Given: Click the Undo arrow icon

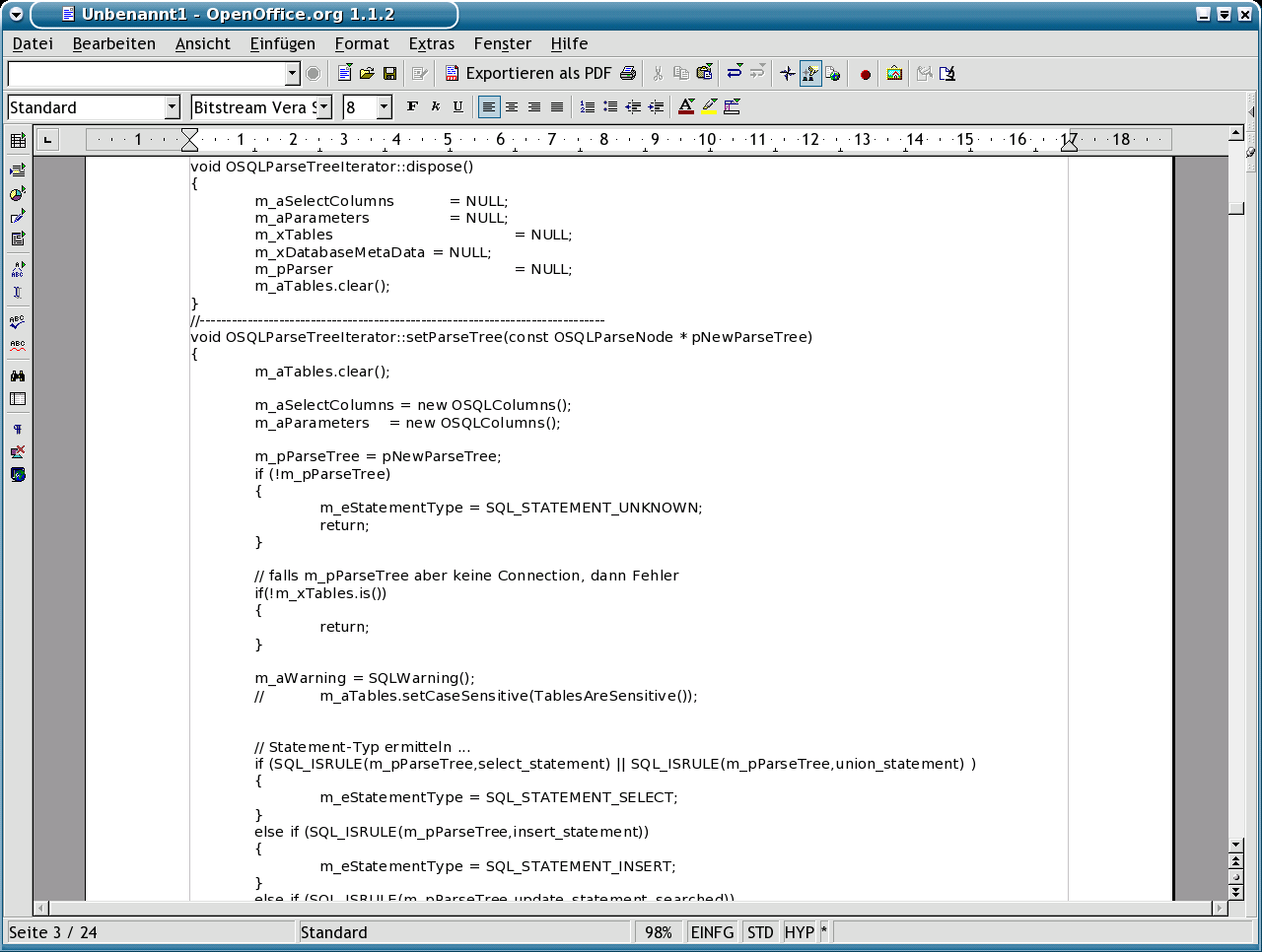Looking at the screenshot, I should click(x=735, y=74).
